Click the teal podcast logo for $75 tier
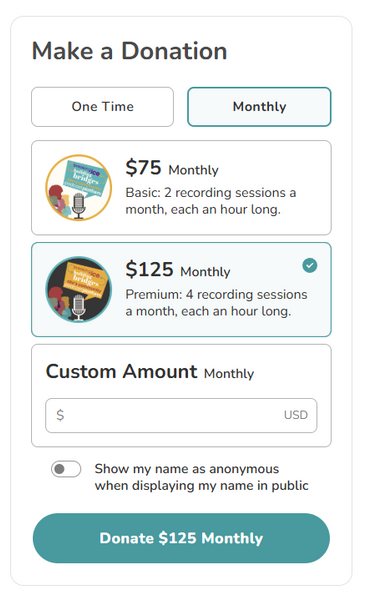The width and height of the screenshot is (365, 600). click(79, 188)
